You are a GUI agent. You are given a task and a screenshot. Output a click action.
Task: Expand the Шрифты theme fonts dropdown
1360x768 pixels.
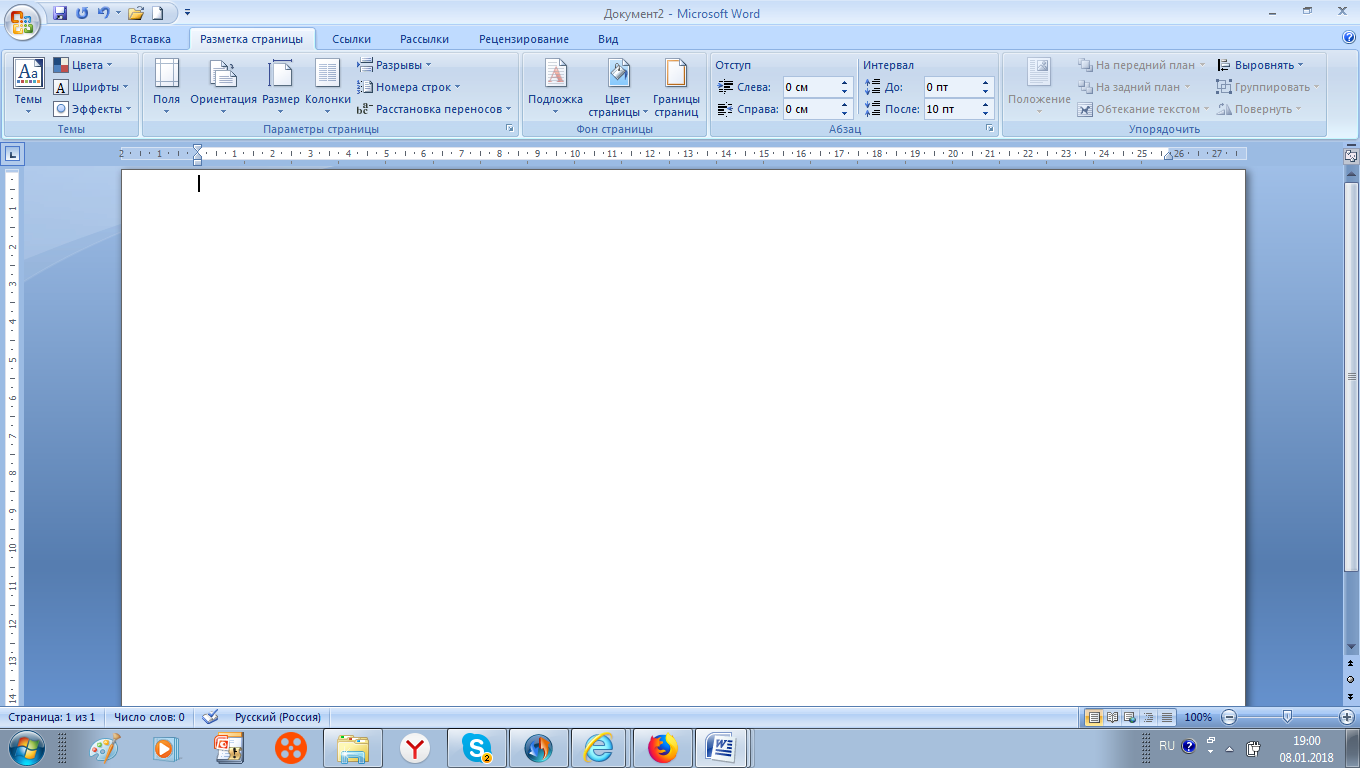point(91,87)
